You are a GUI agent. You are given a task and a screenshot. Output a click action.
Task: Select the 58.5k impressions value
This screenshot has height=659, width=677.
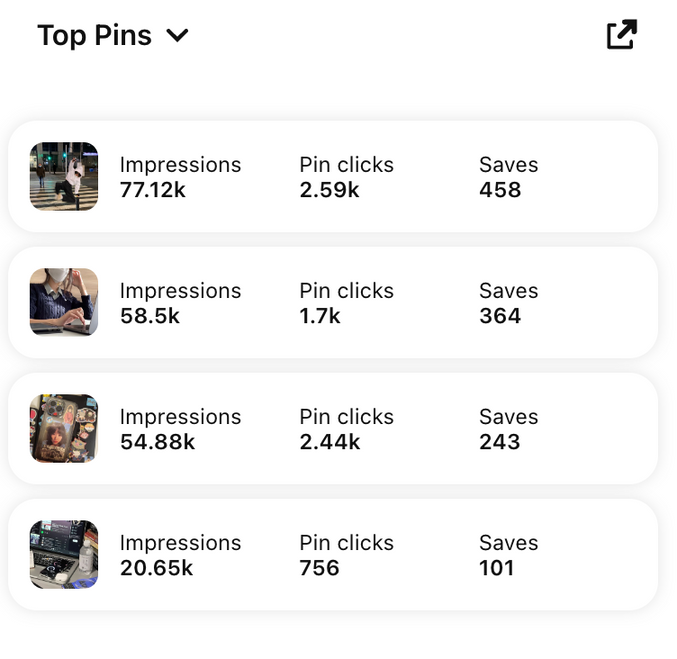[150, 316]
